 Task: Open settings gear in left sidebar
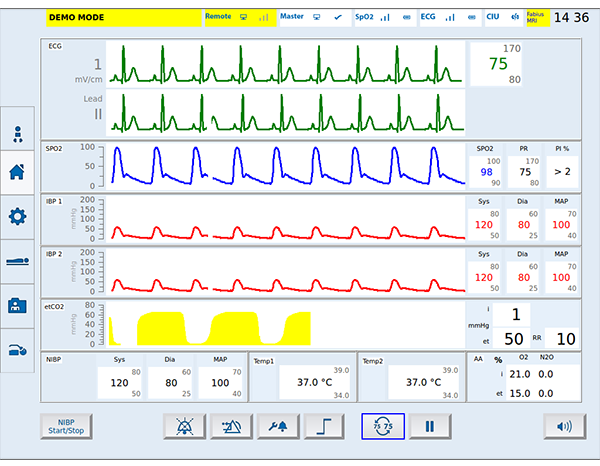click(x=17, y=216)
